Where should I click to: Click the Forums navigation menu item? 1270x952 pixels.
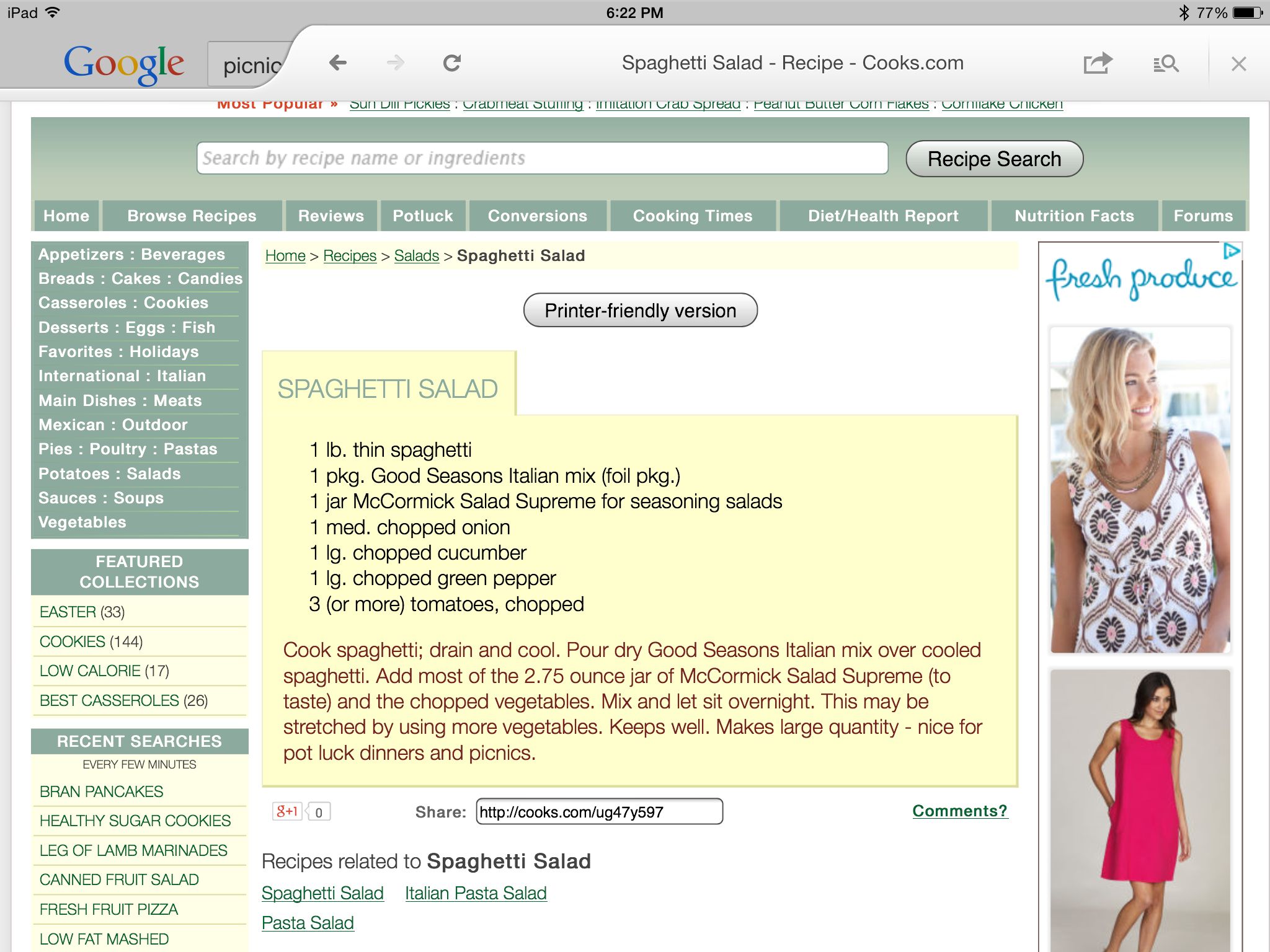[x=1201, y=215]
